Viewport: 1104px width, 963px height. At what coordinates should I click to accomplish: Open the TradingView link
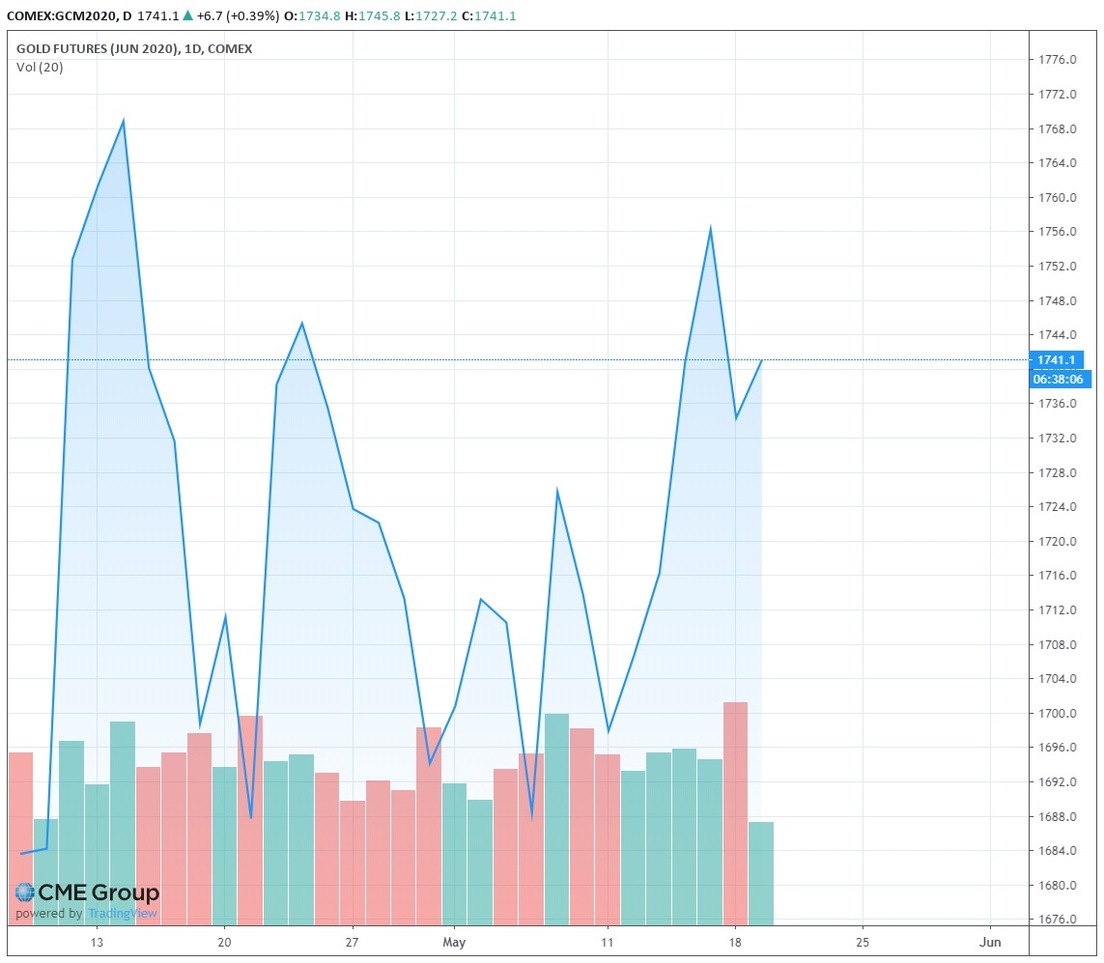[x=122, y=913]
